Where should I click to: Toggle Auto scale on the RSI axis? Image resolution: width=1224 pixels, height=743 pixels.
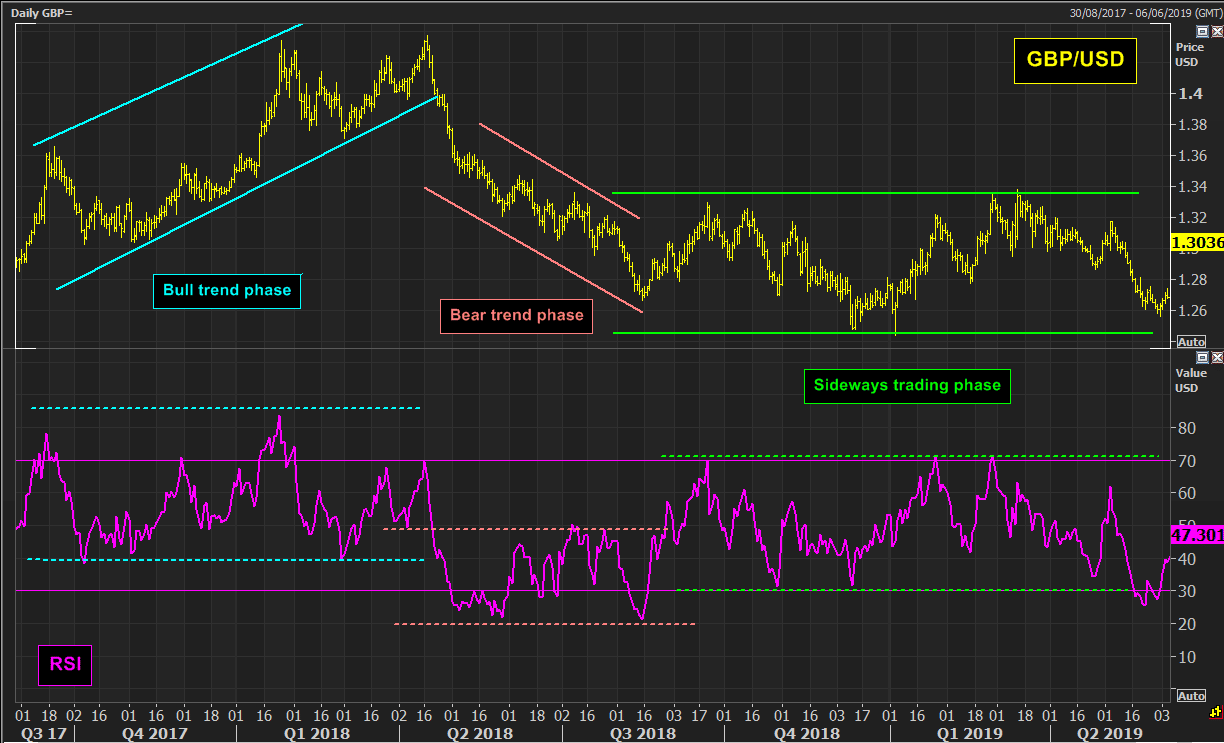pos(1191,696)
